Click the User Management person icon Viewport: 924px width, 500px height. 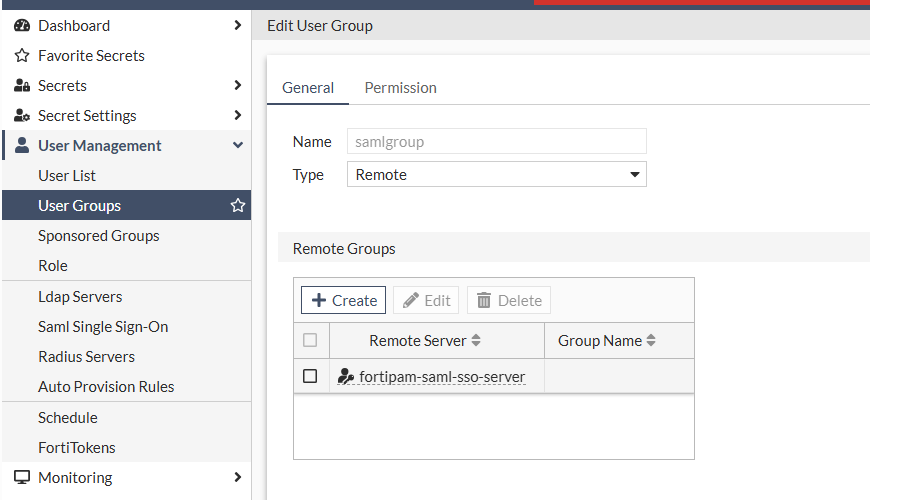click(22, 146)
